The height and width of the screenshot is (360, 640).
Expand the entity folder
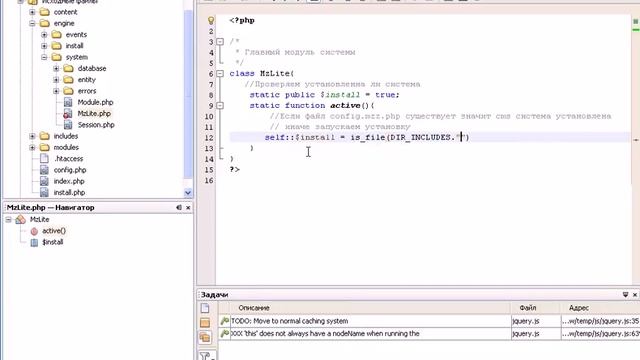(x=56, y=80)
